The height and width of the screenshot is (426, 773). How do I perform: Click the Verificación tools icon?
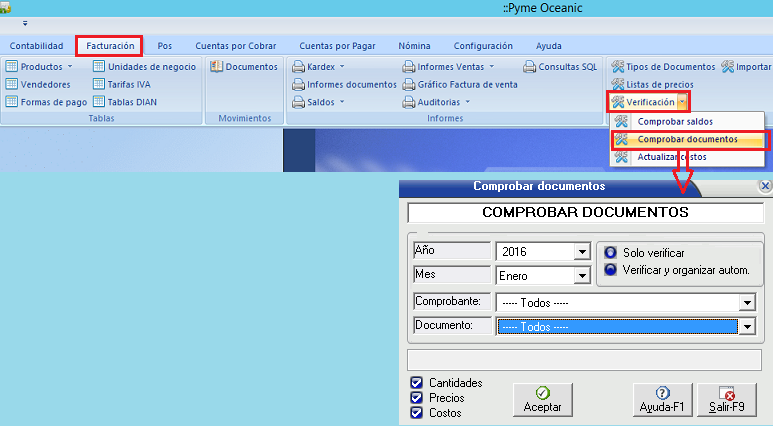(x=618, y=102)
